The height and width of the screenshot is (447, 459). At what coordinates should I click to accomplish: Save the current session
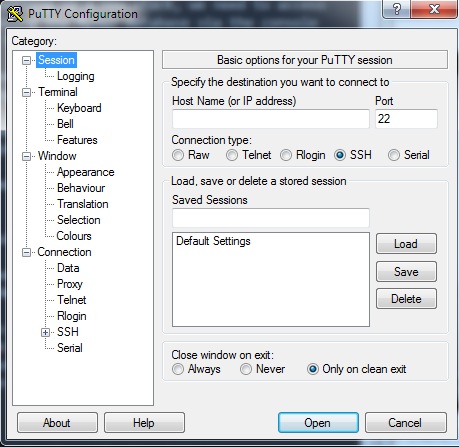(406, 271)
